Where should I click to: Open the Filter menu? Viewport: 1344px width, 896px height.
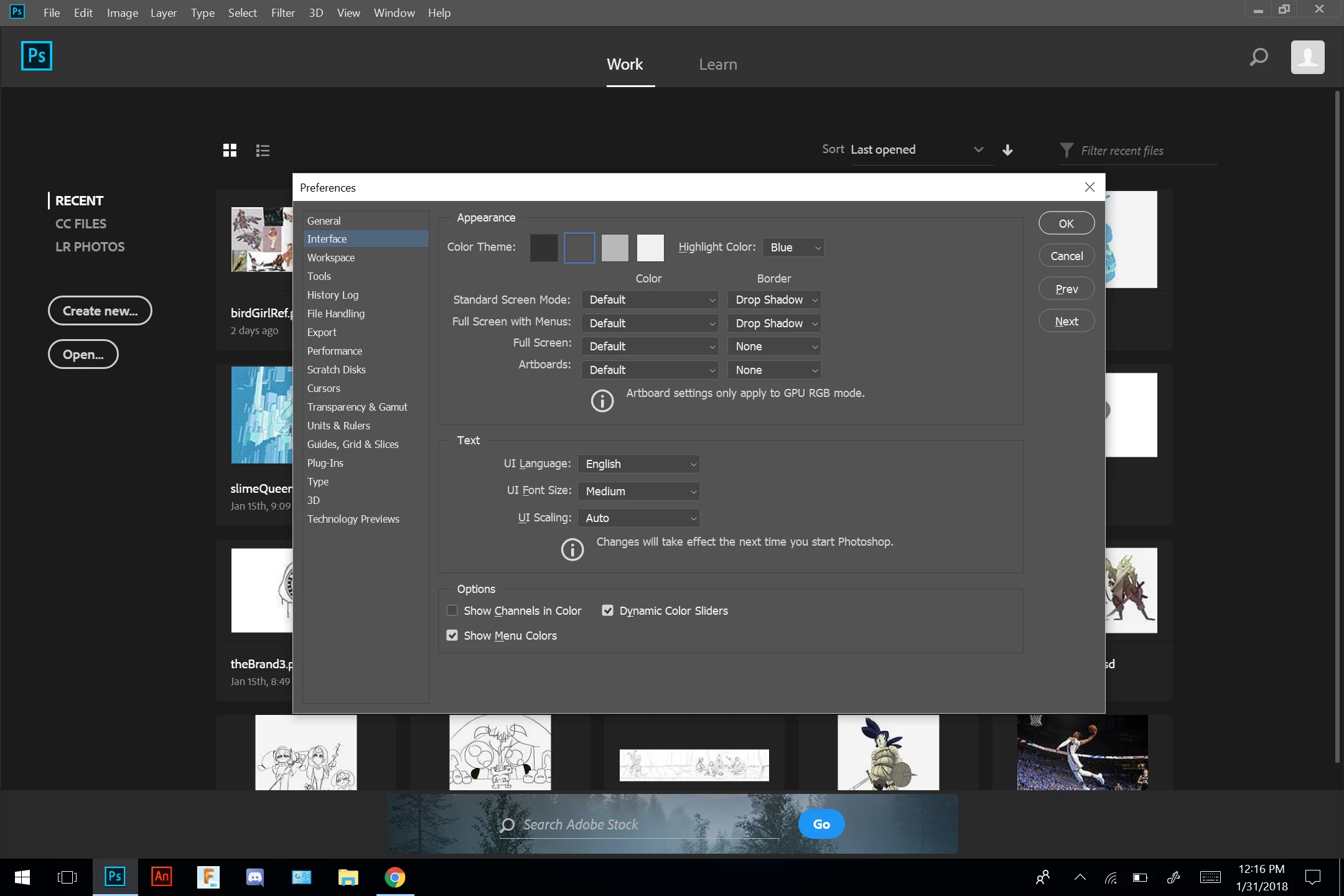(282, 12)
